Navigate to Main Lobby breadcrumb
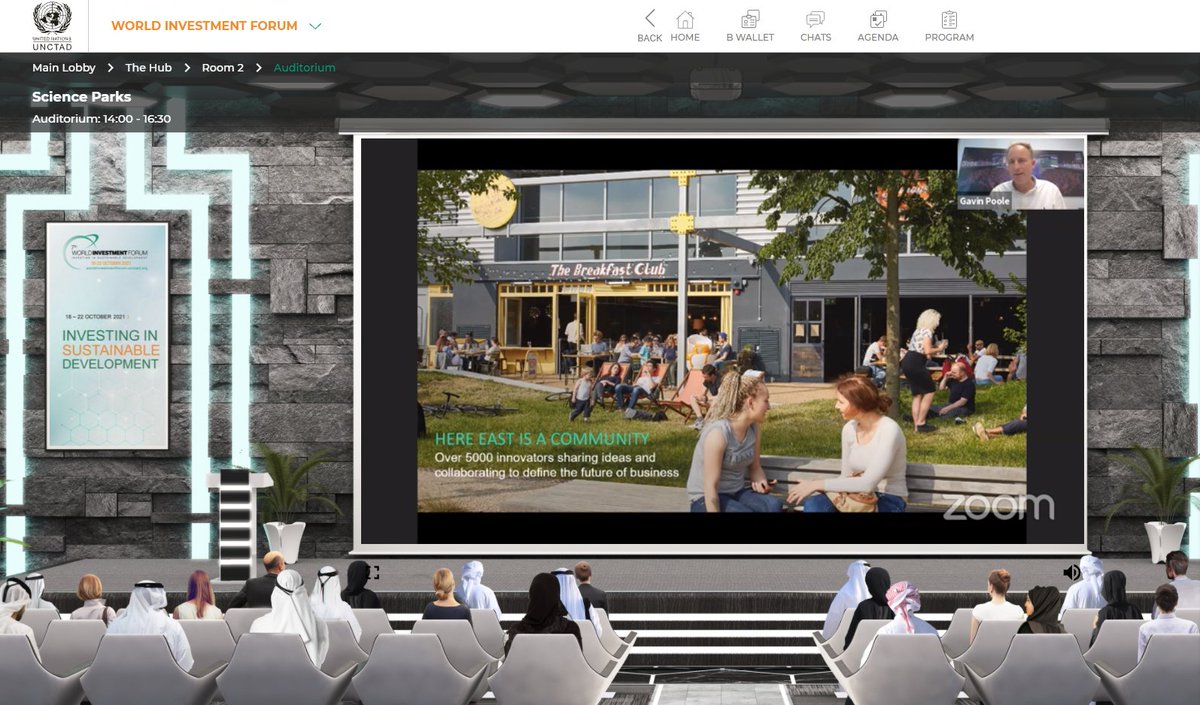 pos(64,68)
